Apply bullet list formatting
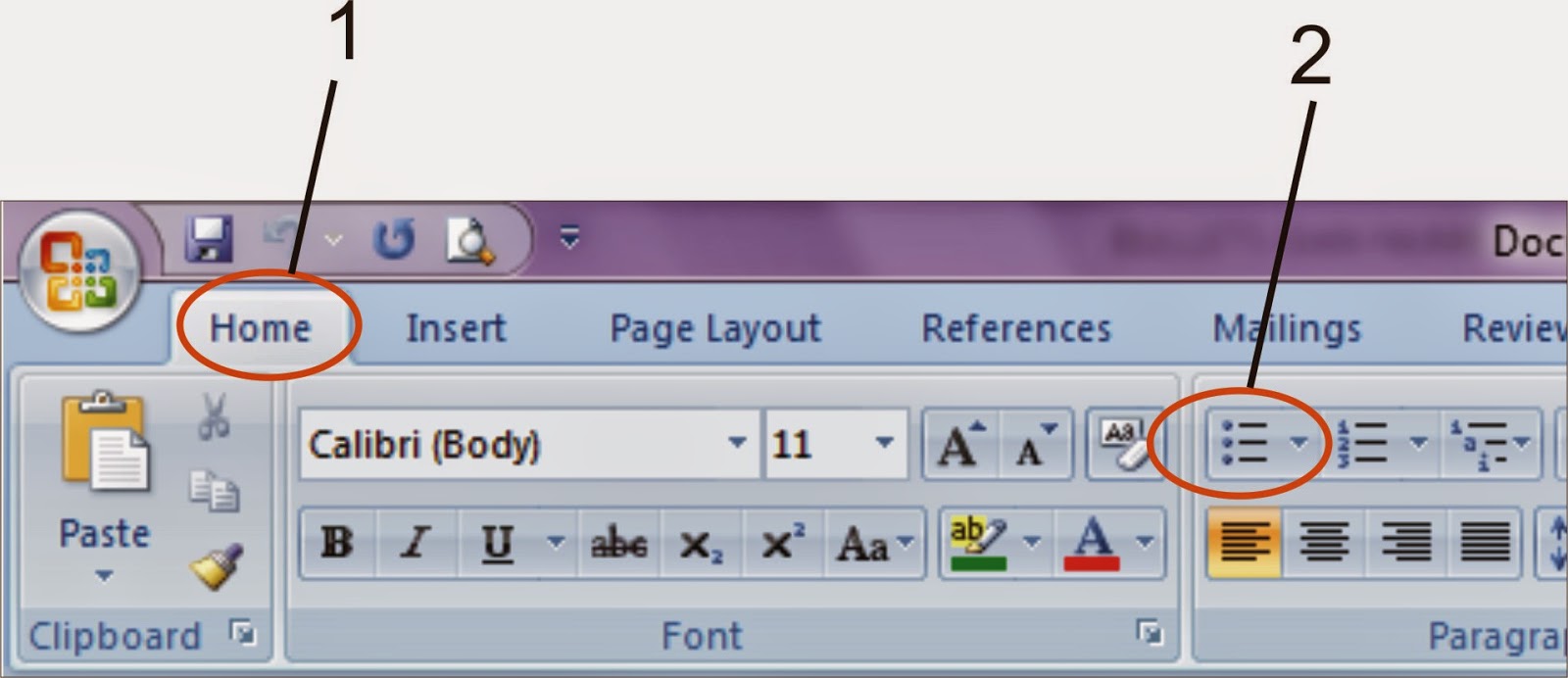 pos(1245,443)
